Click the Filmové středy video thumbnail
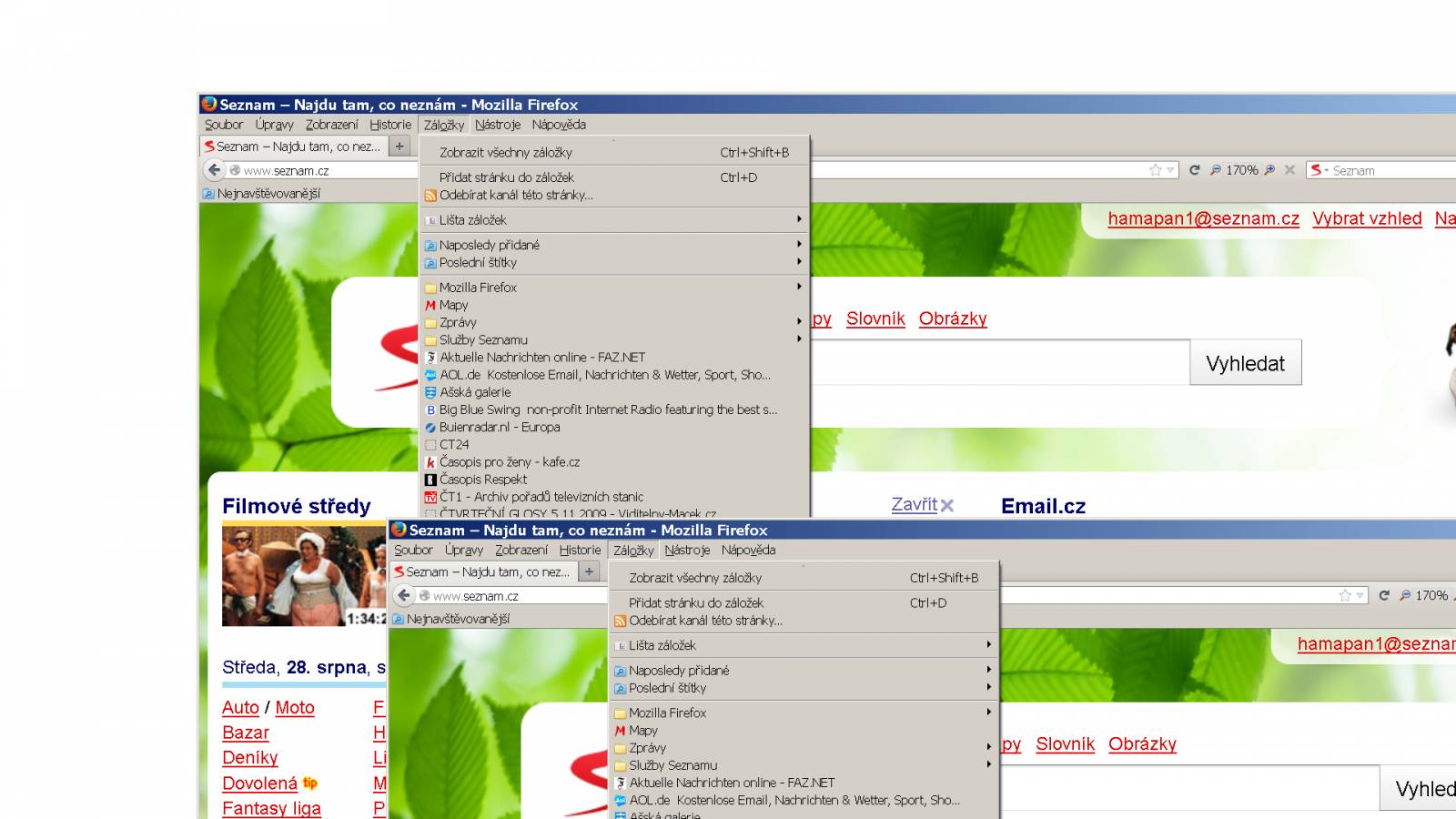The width and height of the screenshot is (1456, 819). (304, 575)
